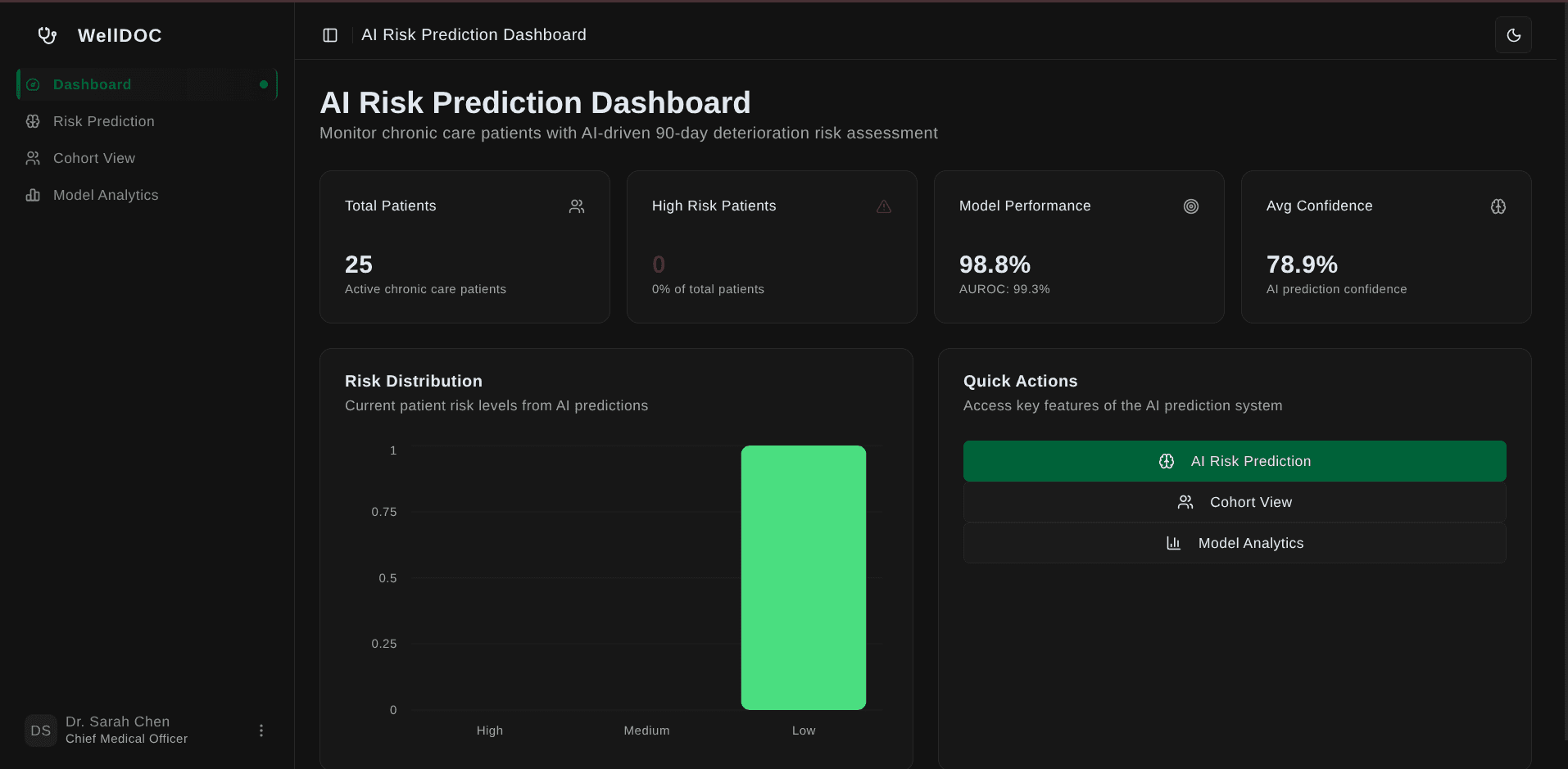
Task: Click the Cohort View sidebar people icon
Action: [x=33, y=158]
